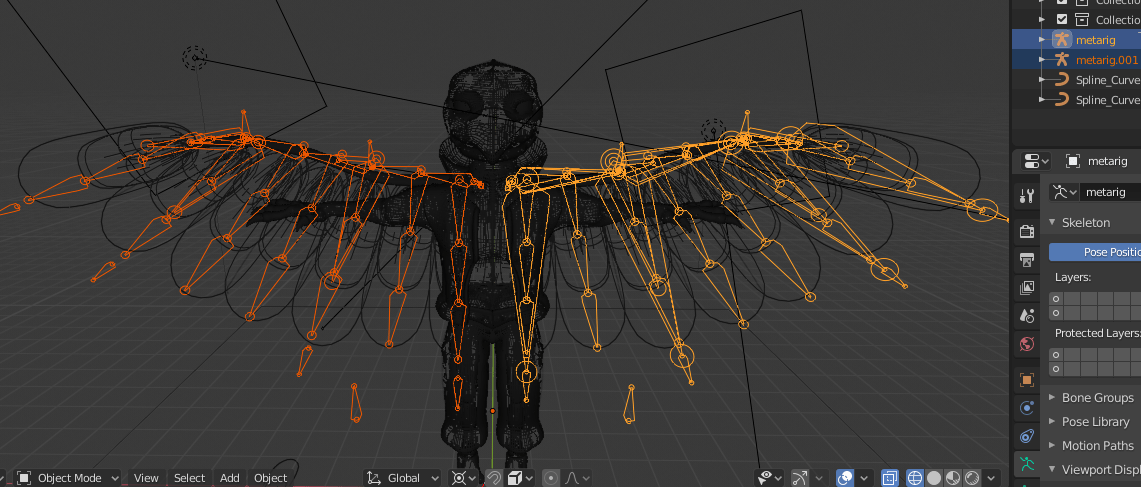Click armature icon of metarig in outliner
The height and width of the screenshot is (487, 1141).
[1062, 39]
